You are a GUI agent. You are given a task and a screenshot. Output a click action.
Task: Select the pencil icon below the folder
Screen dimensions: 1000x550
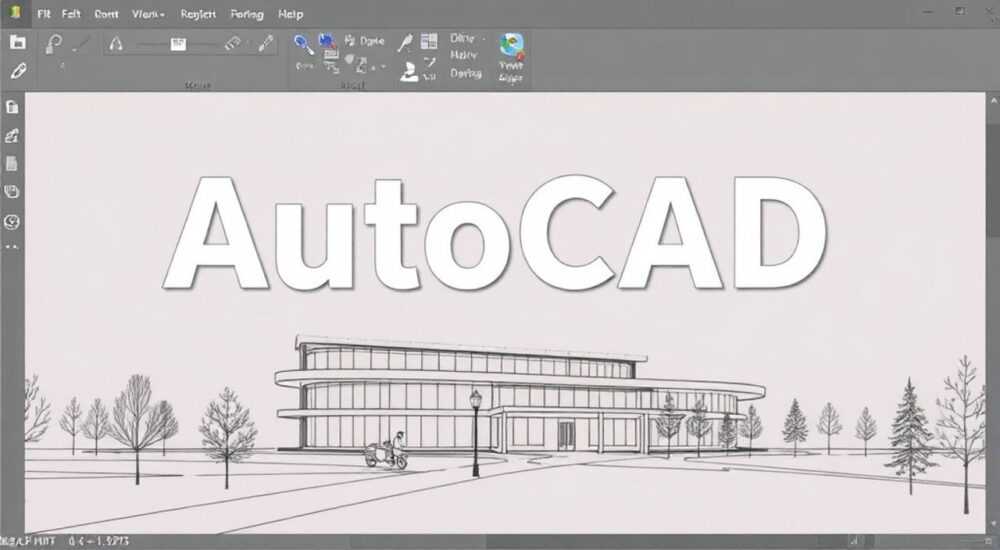pos(18,70)
